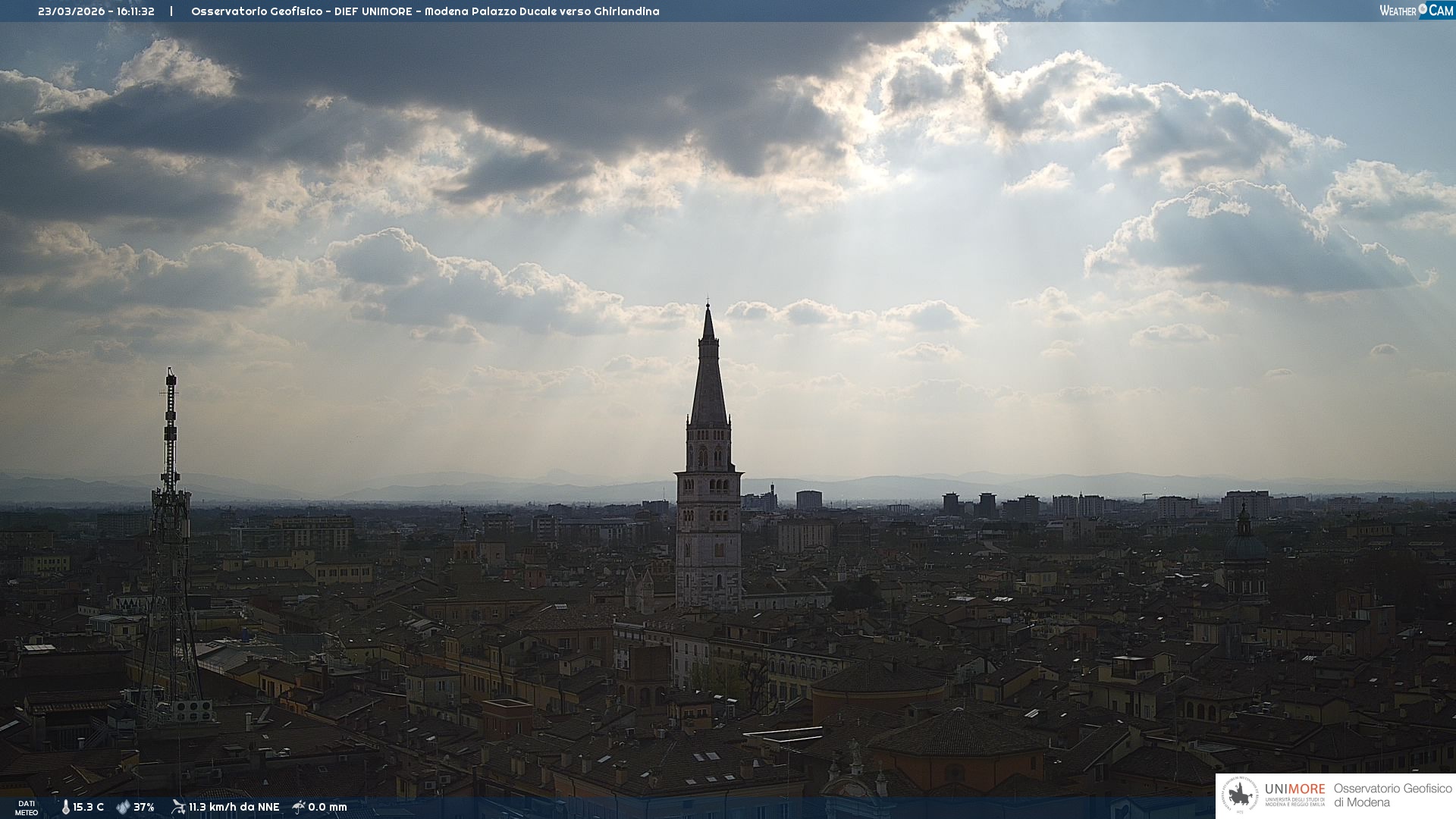Click the red UNIMORE wordmark
The width and height of the screenshot is (1456, 819).
coord(1294,789)
